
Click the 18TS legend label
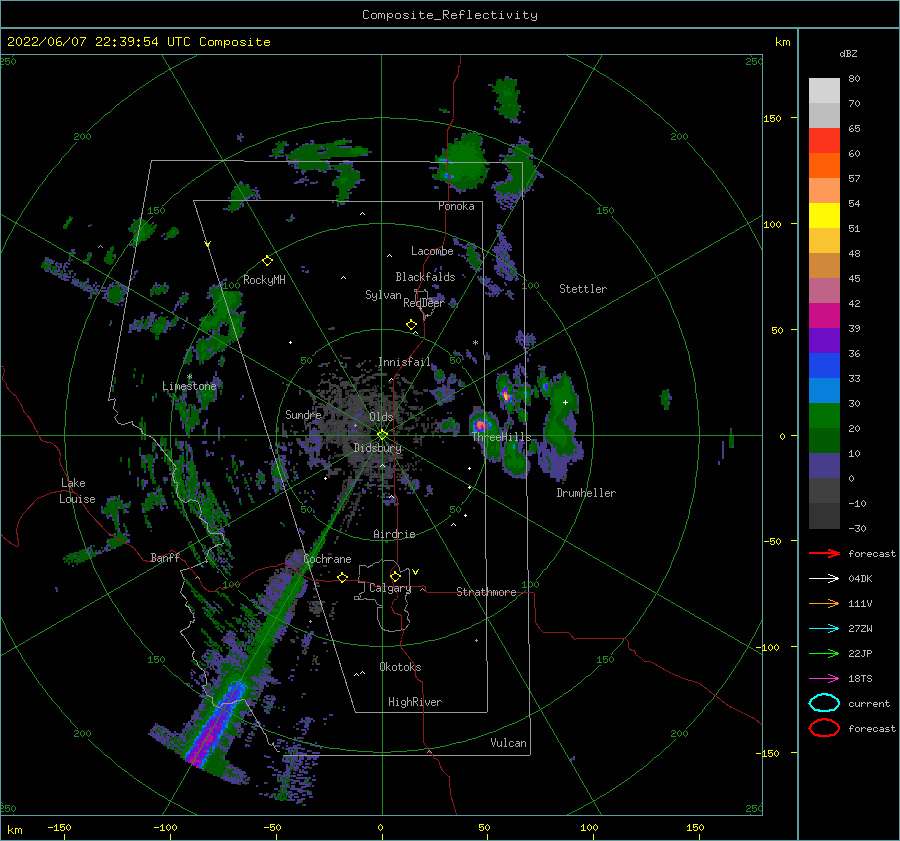[x=860, y=679]
